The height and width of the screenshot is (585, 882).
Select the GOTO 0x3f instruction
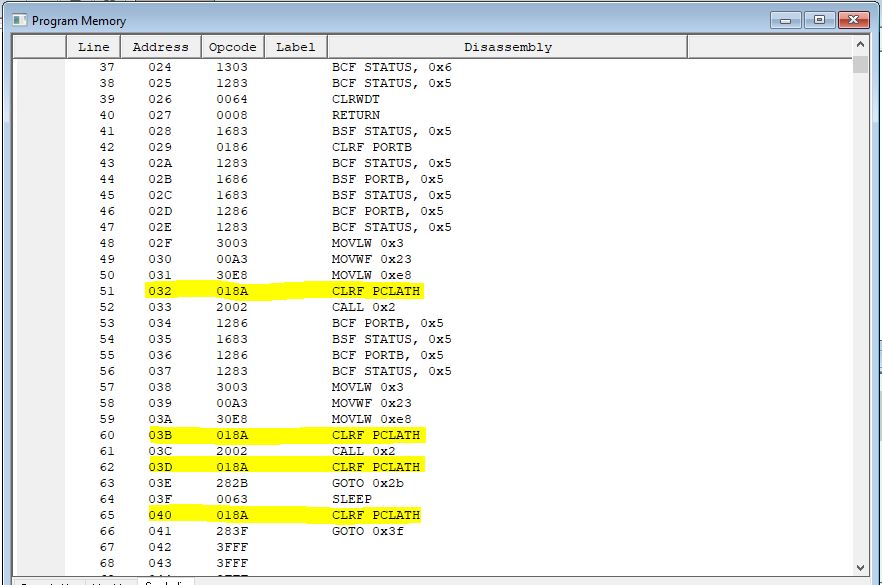tap(368, 531)
